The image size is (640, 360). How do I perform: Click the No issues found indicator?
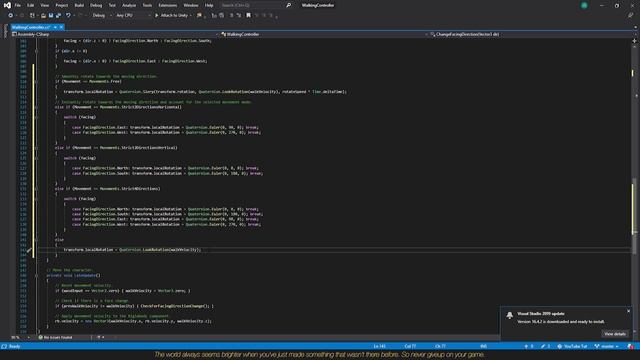coord(56,337)
